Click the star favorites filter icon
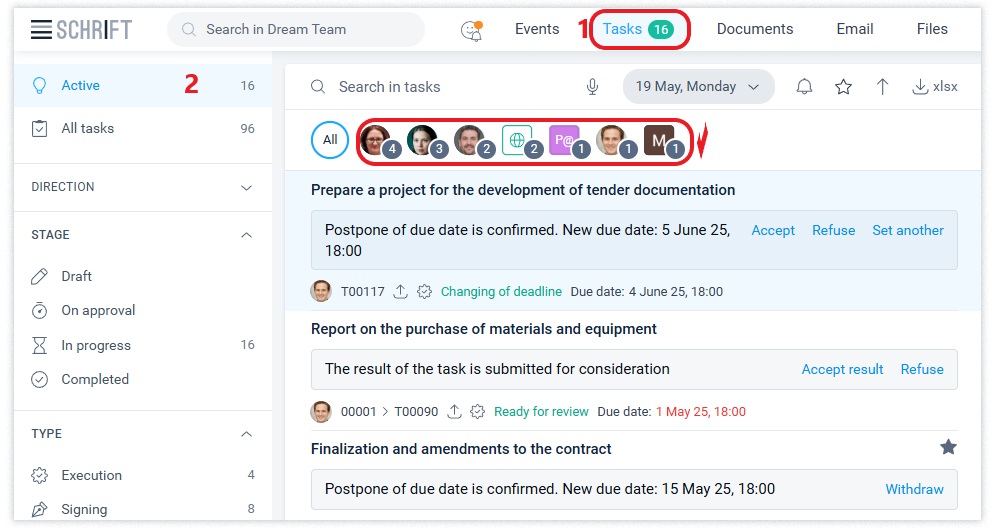Image resolution: width=995 pixels, height=528 pixels. [843, 87]
